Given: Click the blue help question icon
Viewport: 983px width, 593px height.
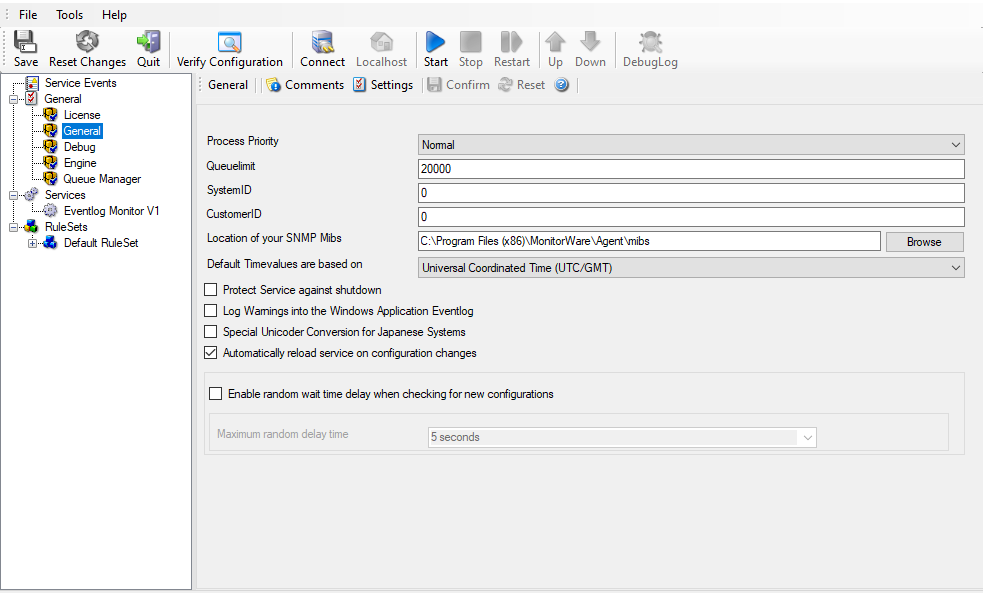Looking at the screenshot, I should [x=562, y=85].
